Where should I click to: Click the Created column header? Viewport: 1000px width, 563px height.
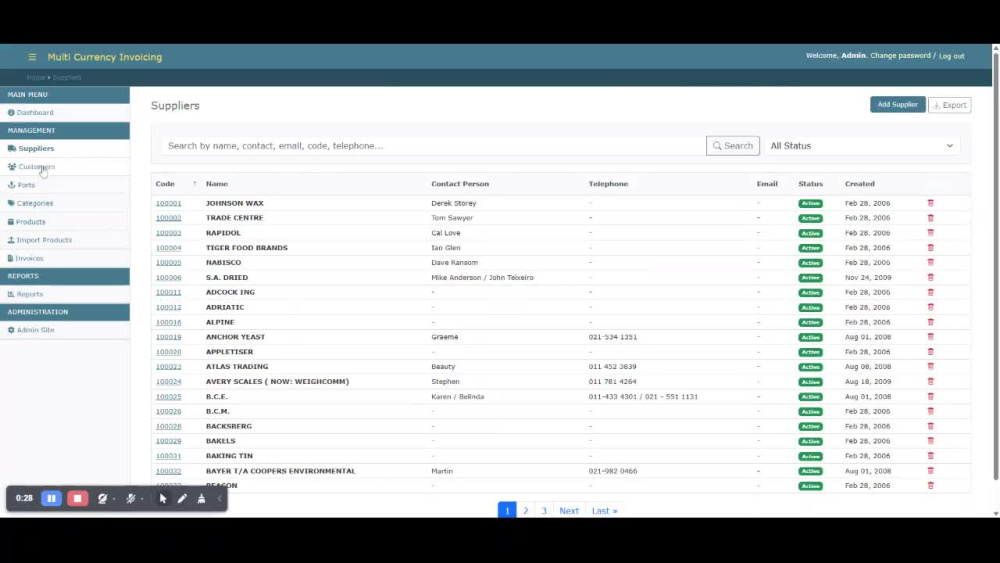pos(860,184)
